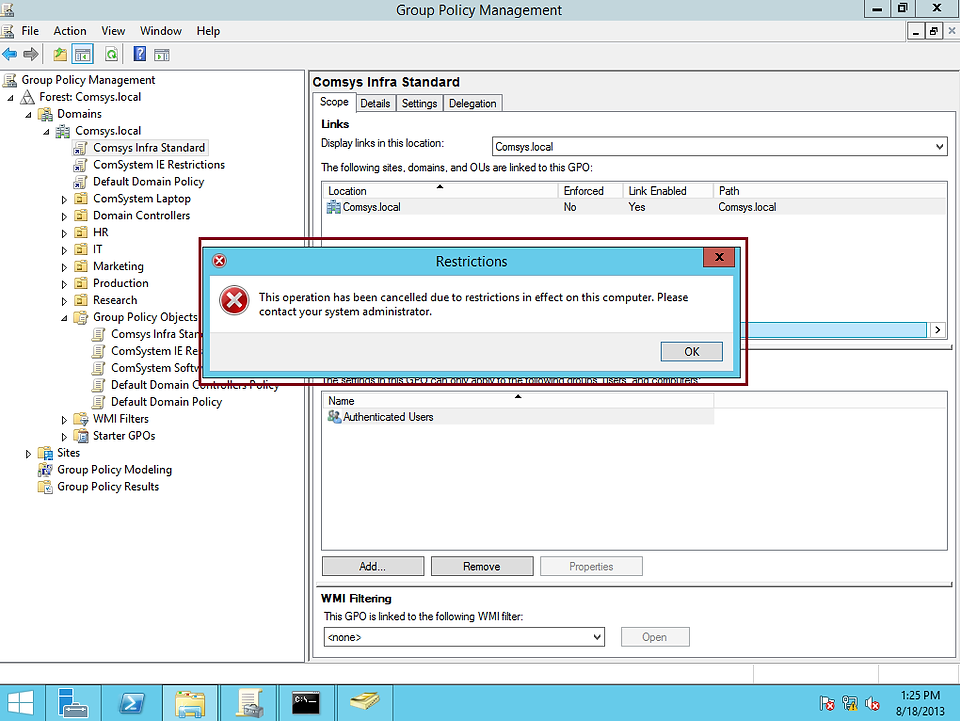
Task: Click the Refresh toolbar icon
Action: point(111,54)
